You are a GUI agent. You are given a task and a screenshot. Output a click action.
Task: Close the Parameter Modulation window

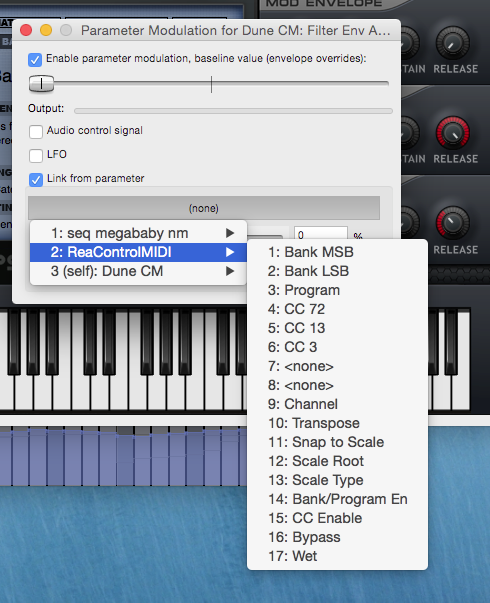click(26, 30)
